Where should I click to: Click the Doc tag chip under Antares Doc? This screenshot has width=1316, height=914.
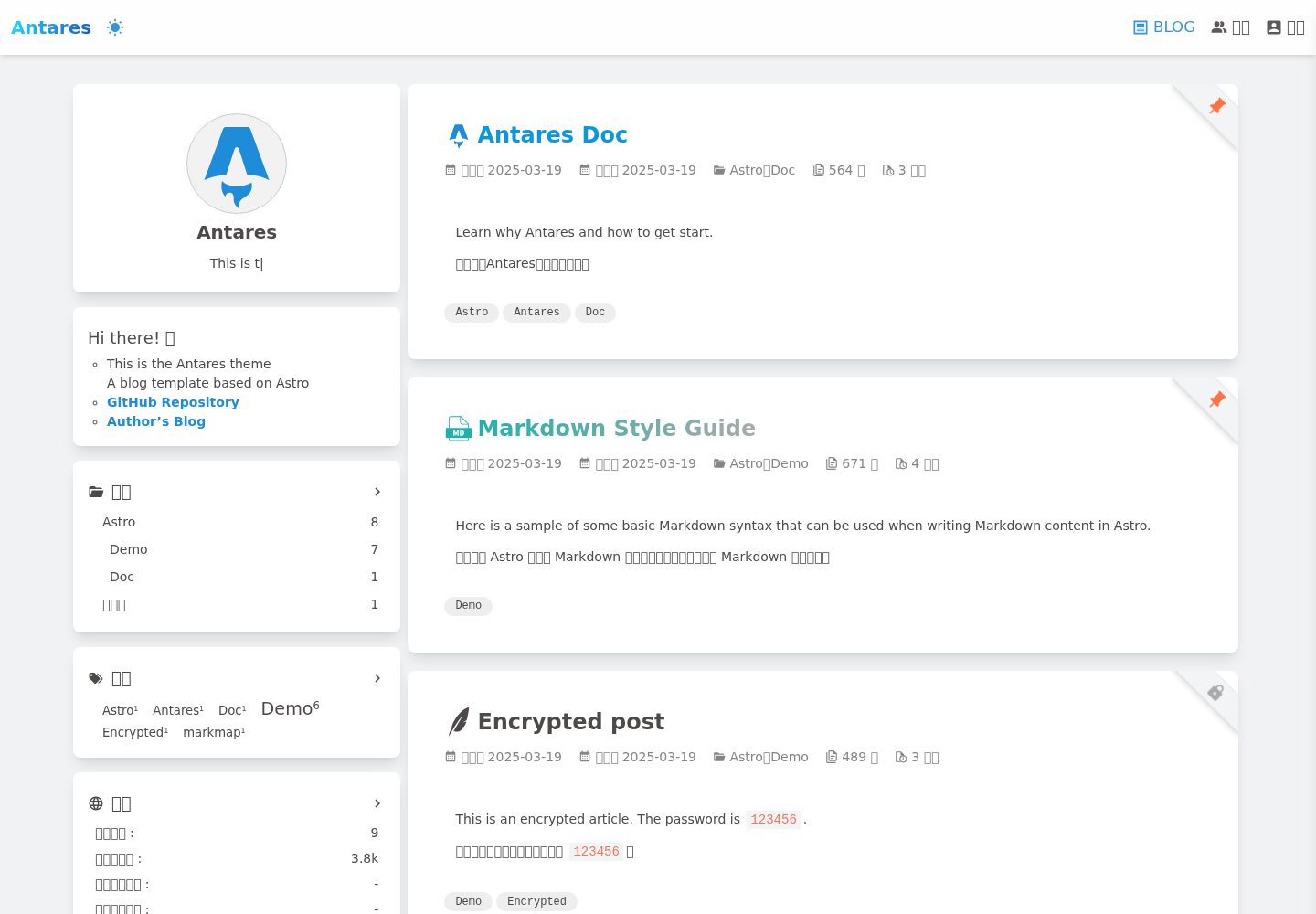(595, 313)
